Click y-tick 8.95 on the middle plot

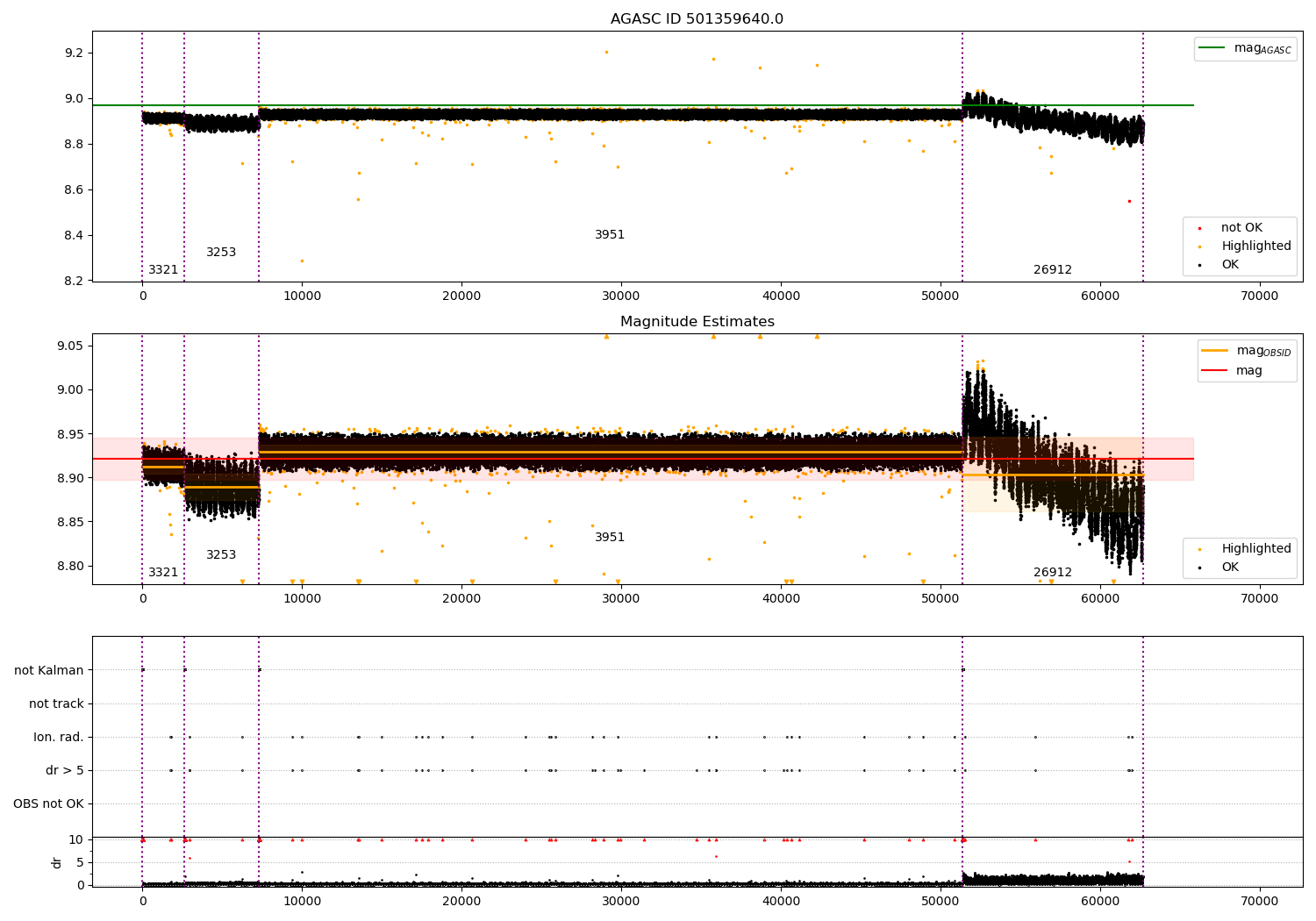click(70, 434)
